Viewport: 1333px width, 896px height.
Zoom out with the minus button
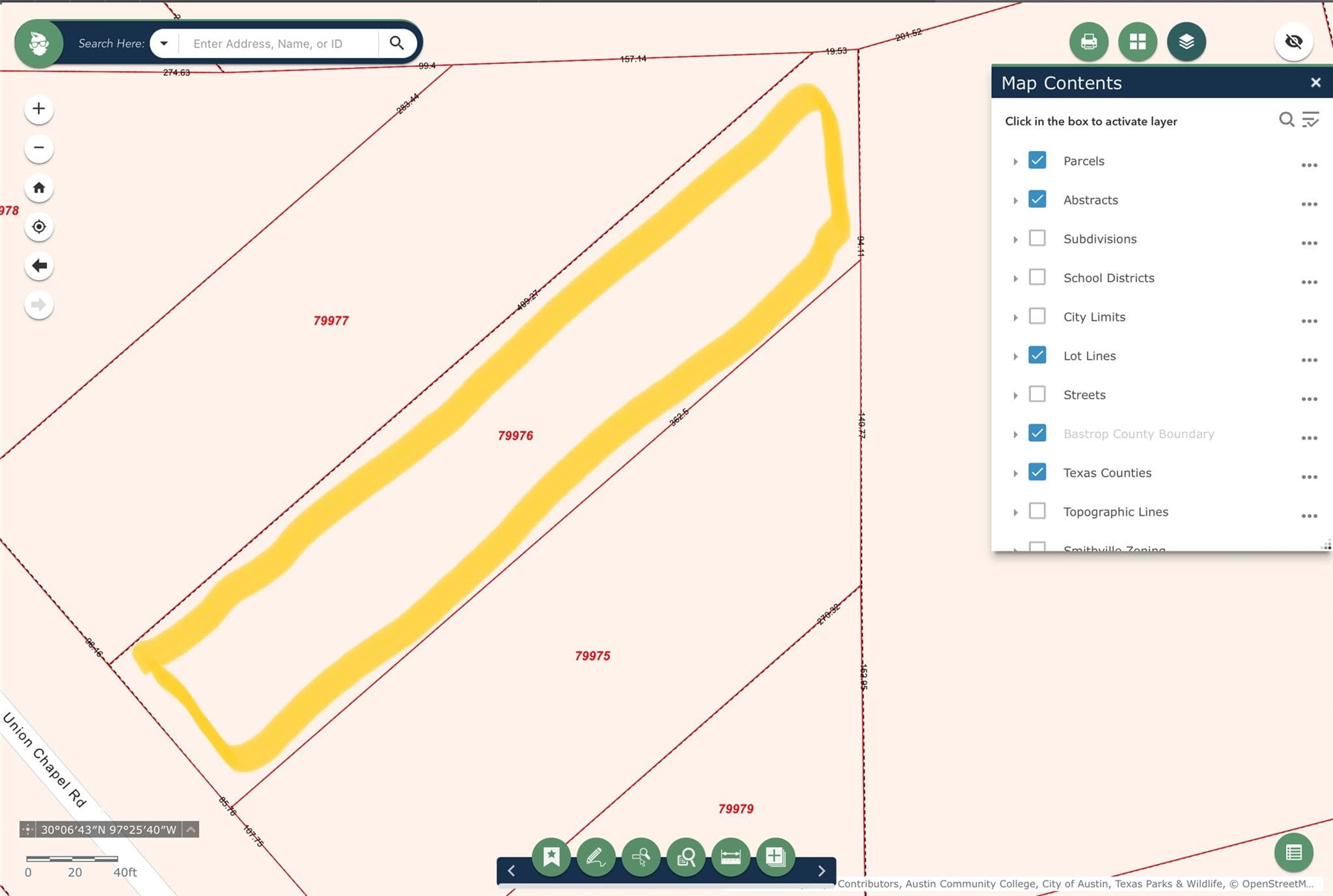pos(39,148)
